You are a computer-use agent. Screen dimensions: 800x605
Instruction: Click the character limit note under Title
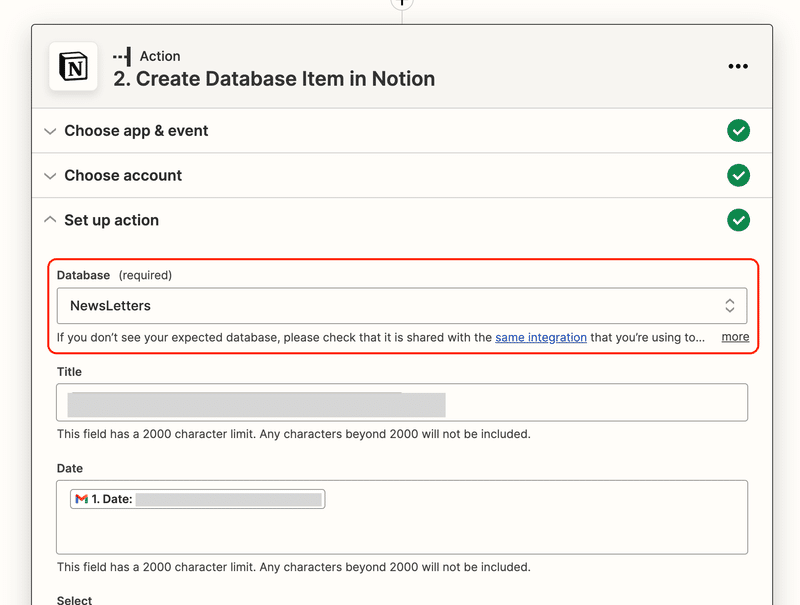point(293,434)
